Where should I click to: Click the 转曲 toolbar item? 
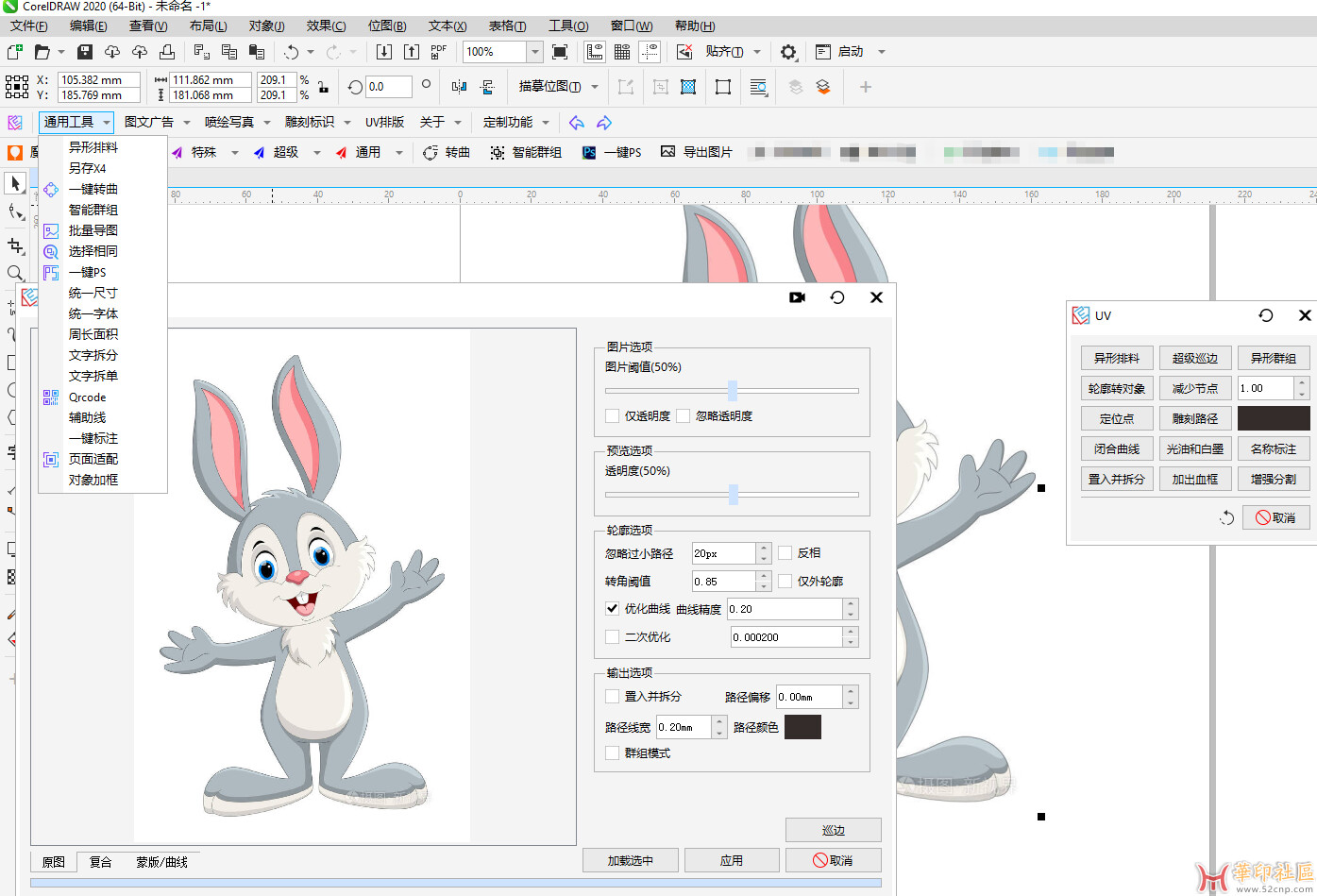coord(447,152)
